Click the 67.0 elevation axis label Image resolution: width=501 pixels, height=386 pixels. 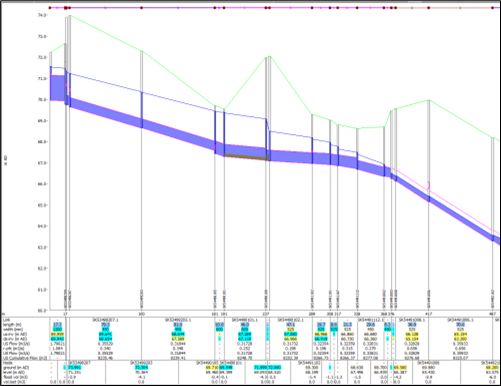point(42,163)
